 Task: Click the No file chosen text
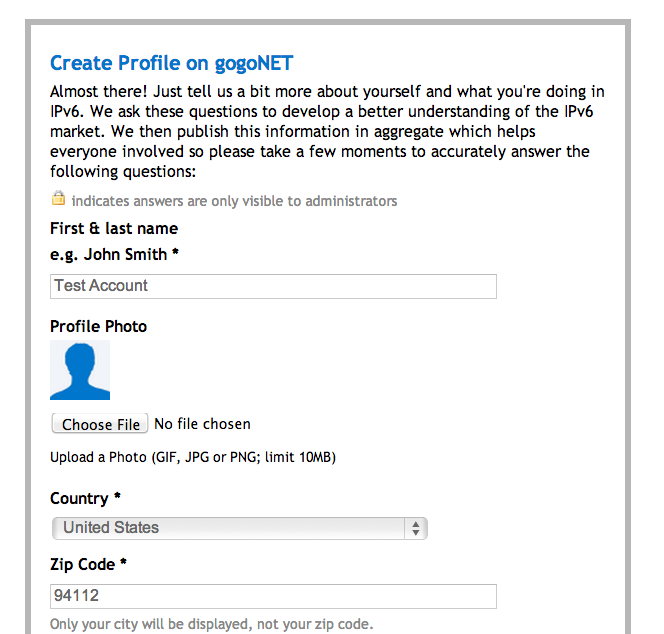202,424
